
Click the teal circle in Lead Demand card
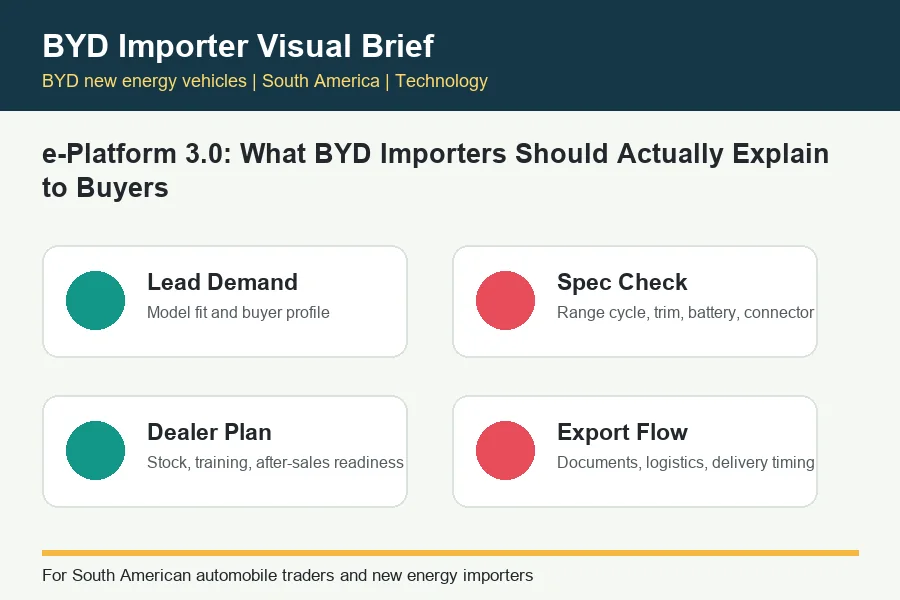pyautogui.click(x=95, y=300)
